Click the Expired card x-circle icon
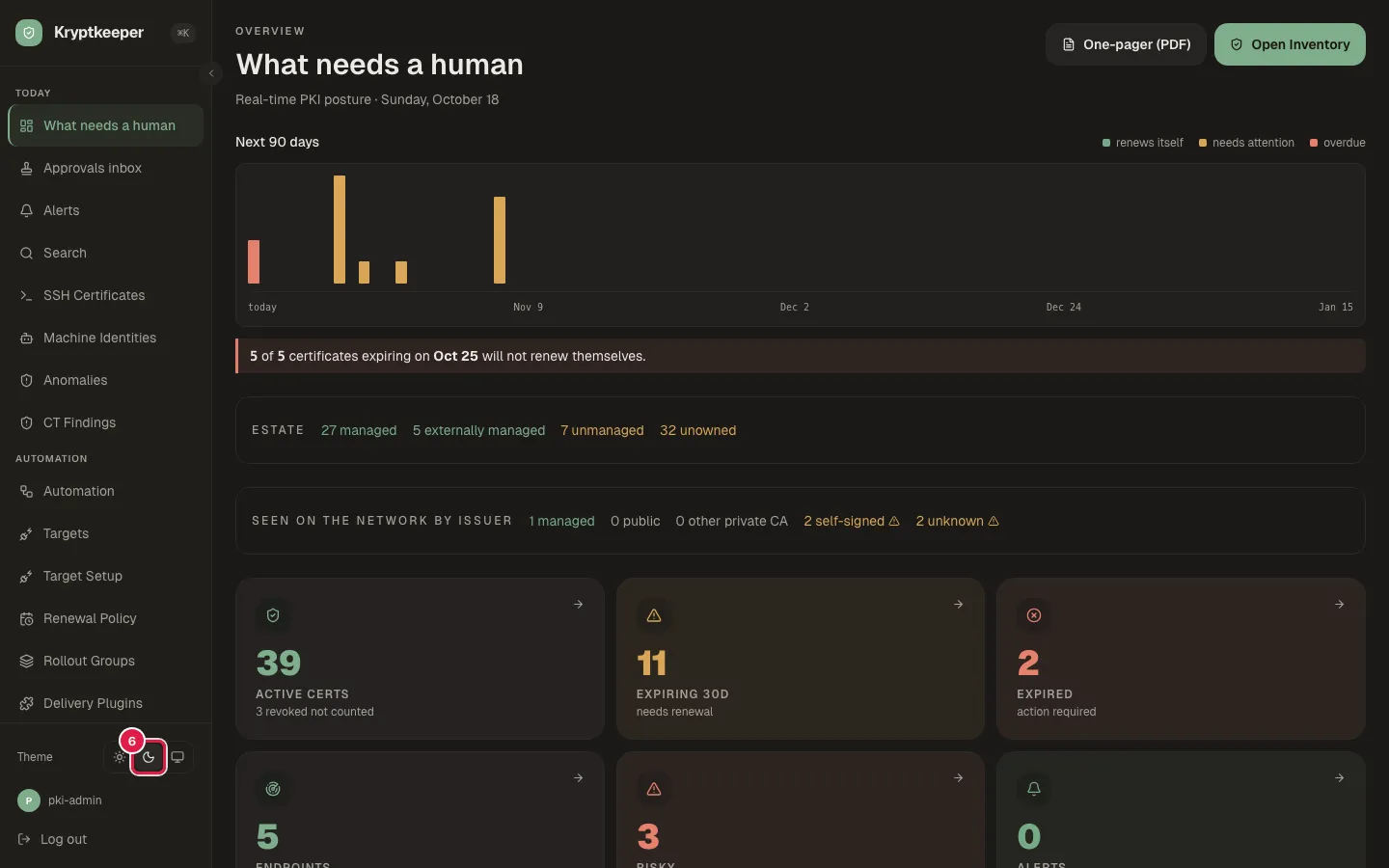This screenshot has width=1389, height=868. (x=1034, y=615)
